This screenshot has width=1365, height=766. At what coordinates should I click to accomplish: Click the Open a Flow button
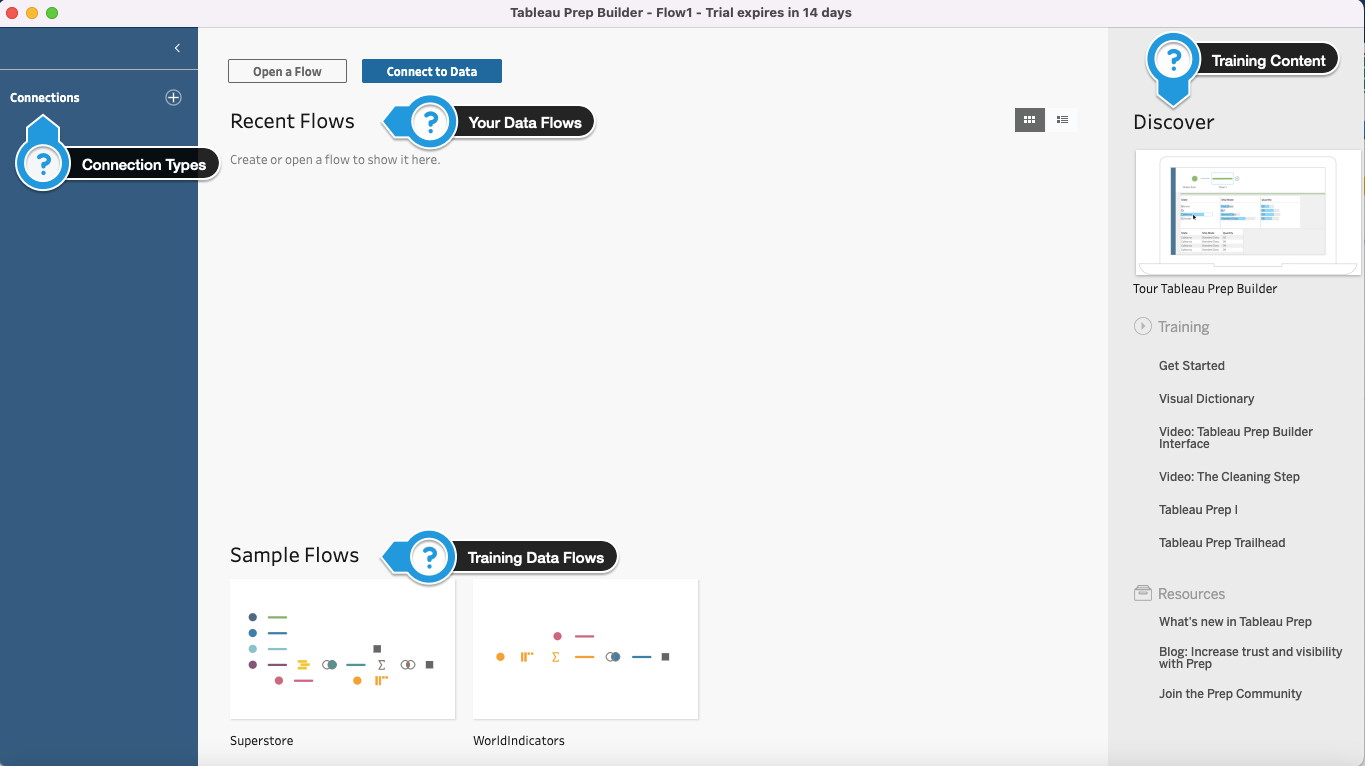[x=287, y=71]
